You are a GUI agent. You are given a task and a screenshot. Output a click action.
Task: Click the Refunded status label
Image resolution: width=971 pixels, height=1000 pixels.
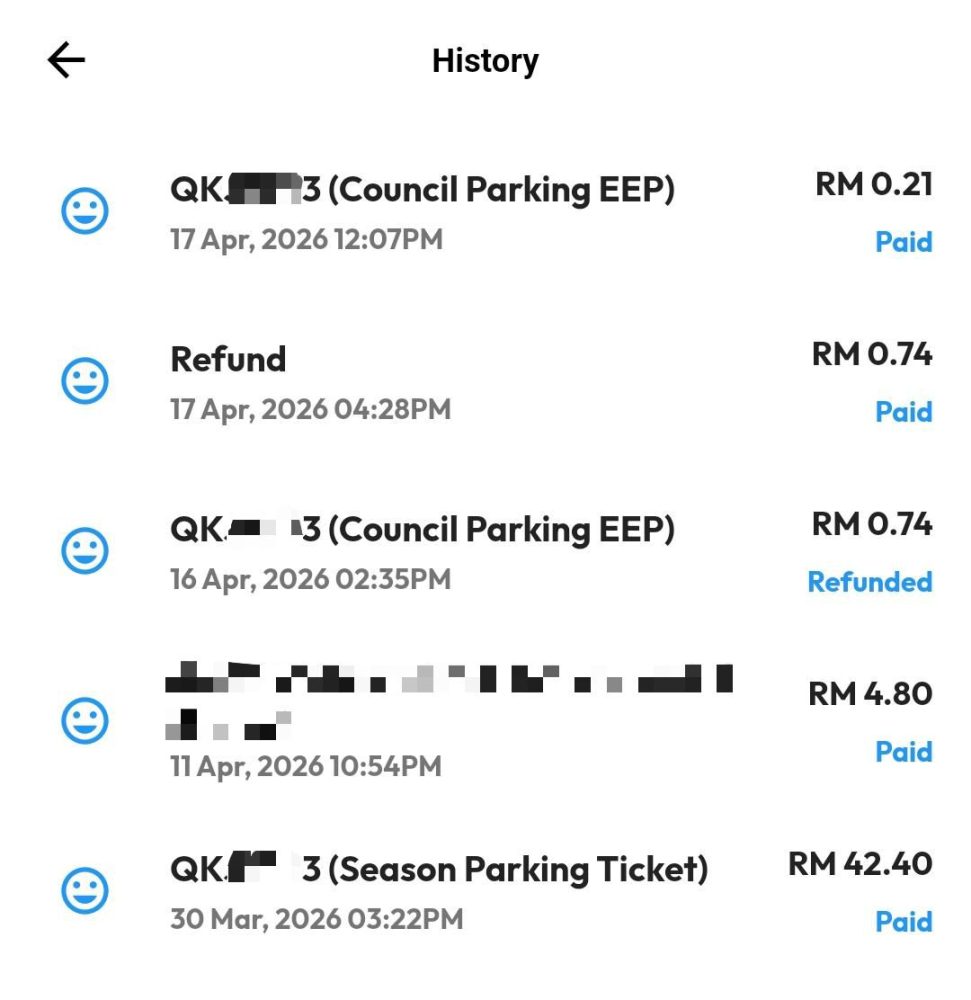869,582
